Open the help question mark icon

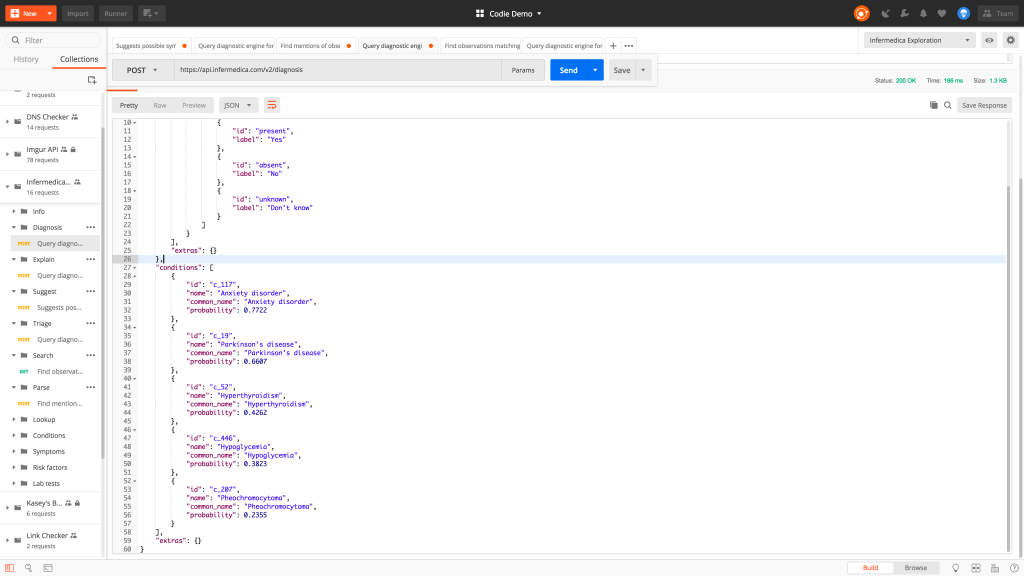point(1014,568)
